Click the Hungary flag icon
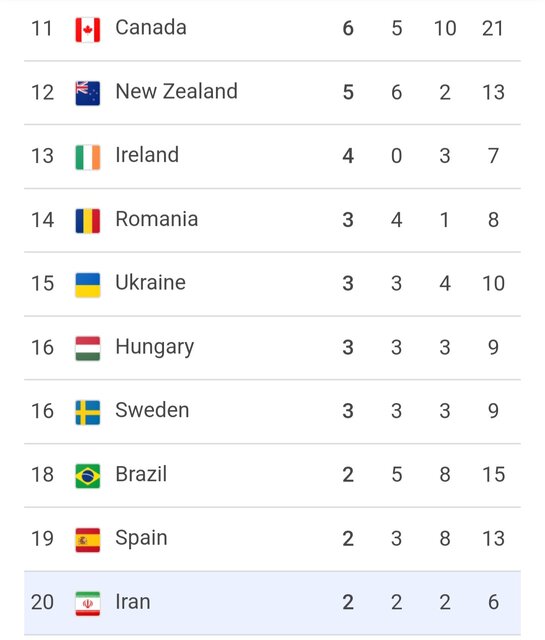The height and width of the screenshot is (640, 545). [88, 349]
